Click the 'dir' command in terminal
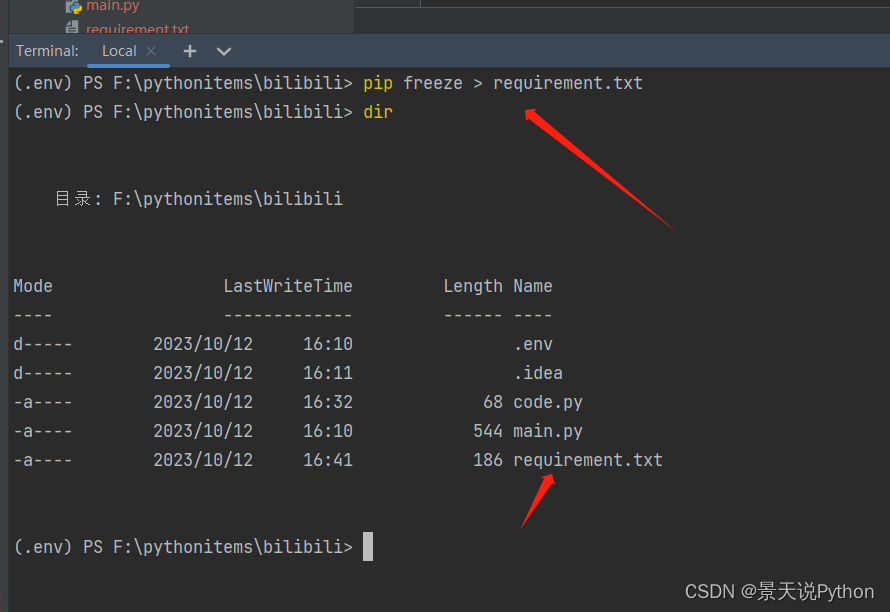This screenshot has height=612, width=890. (378, 112)
